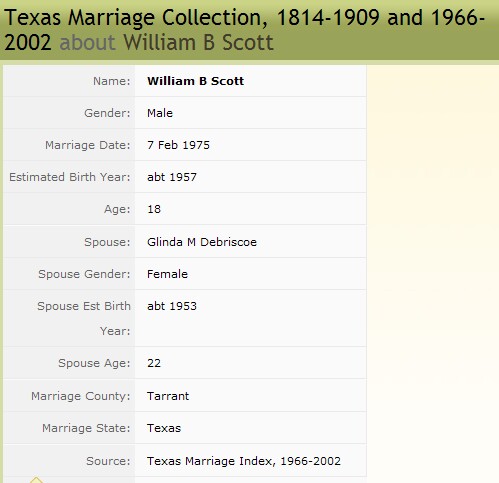Click the Marriage Date field label
Image resolution: width=499 pixels, height=483 pixels.
click(88, 145)
